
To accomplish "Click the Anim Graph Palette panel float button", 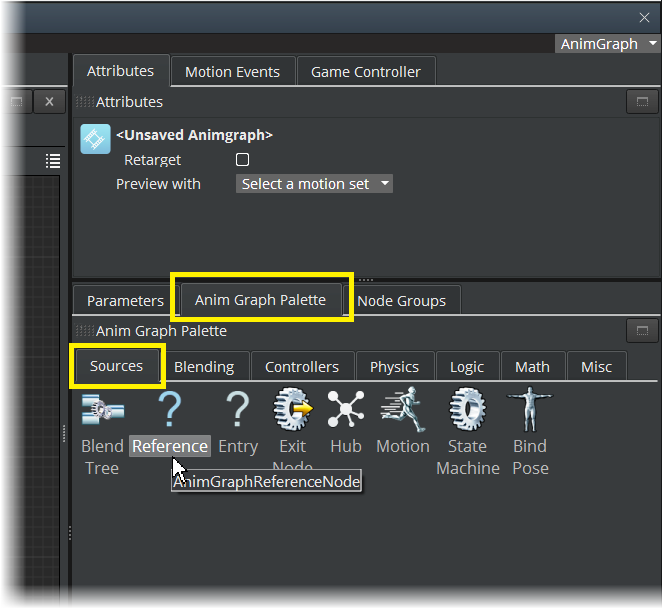I will coord(640,331).
